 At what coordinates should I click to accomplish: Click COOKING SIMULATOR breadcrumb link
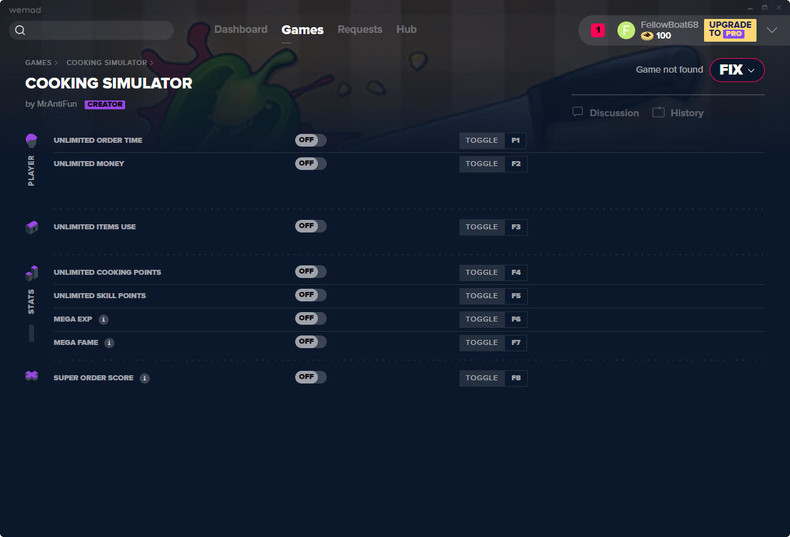click(x=107, y=63)
